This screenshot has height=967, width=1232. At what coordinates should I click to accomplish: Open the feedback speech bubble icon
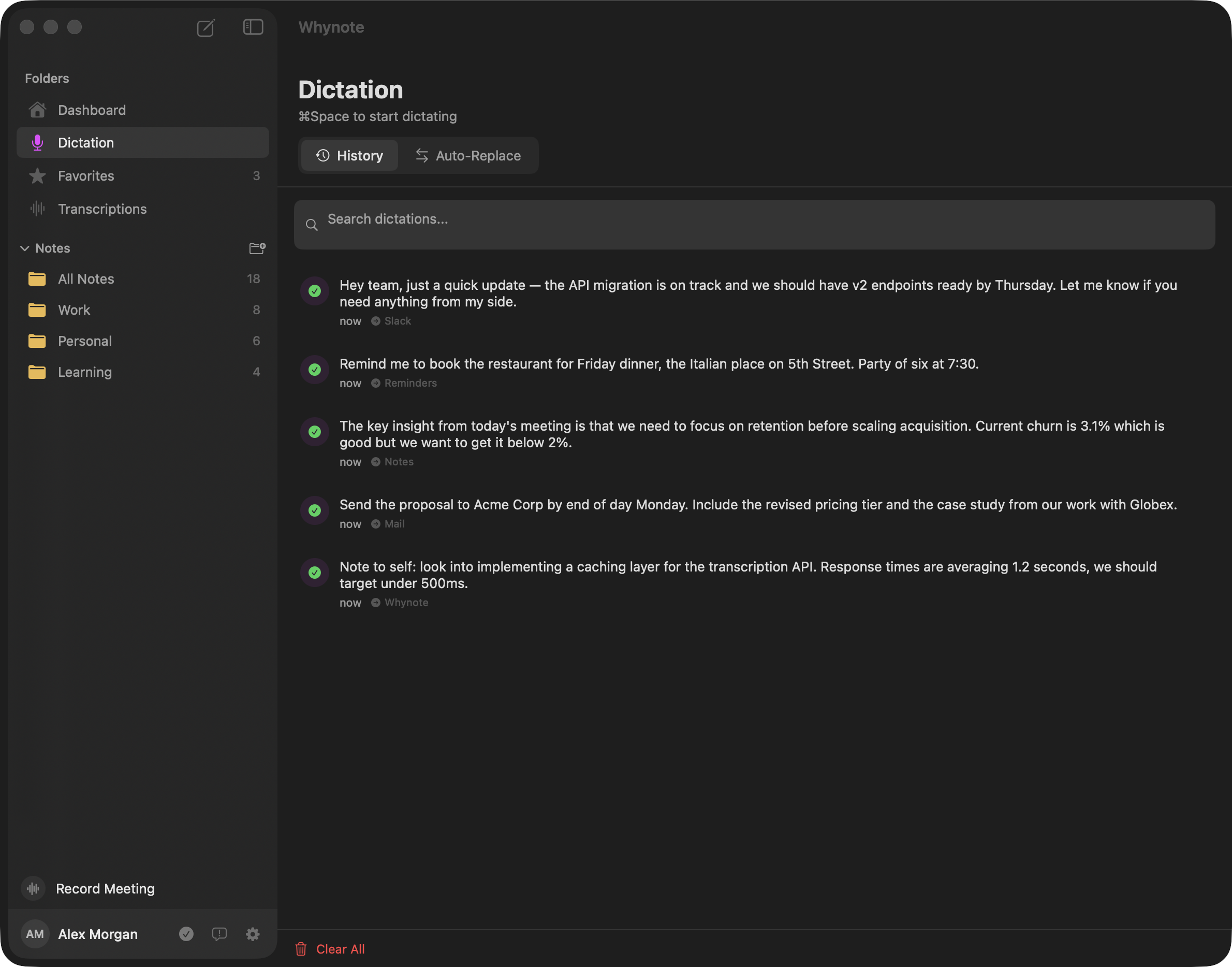(x=219, y=934)
